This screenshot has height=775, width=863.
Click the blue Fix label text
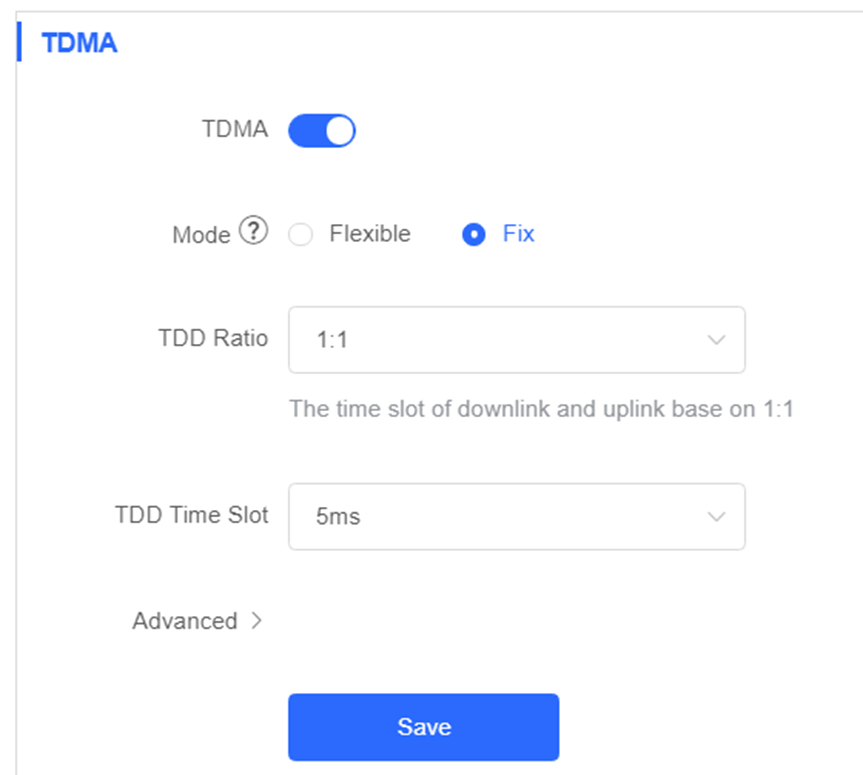(518, 234)
